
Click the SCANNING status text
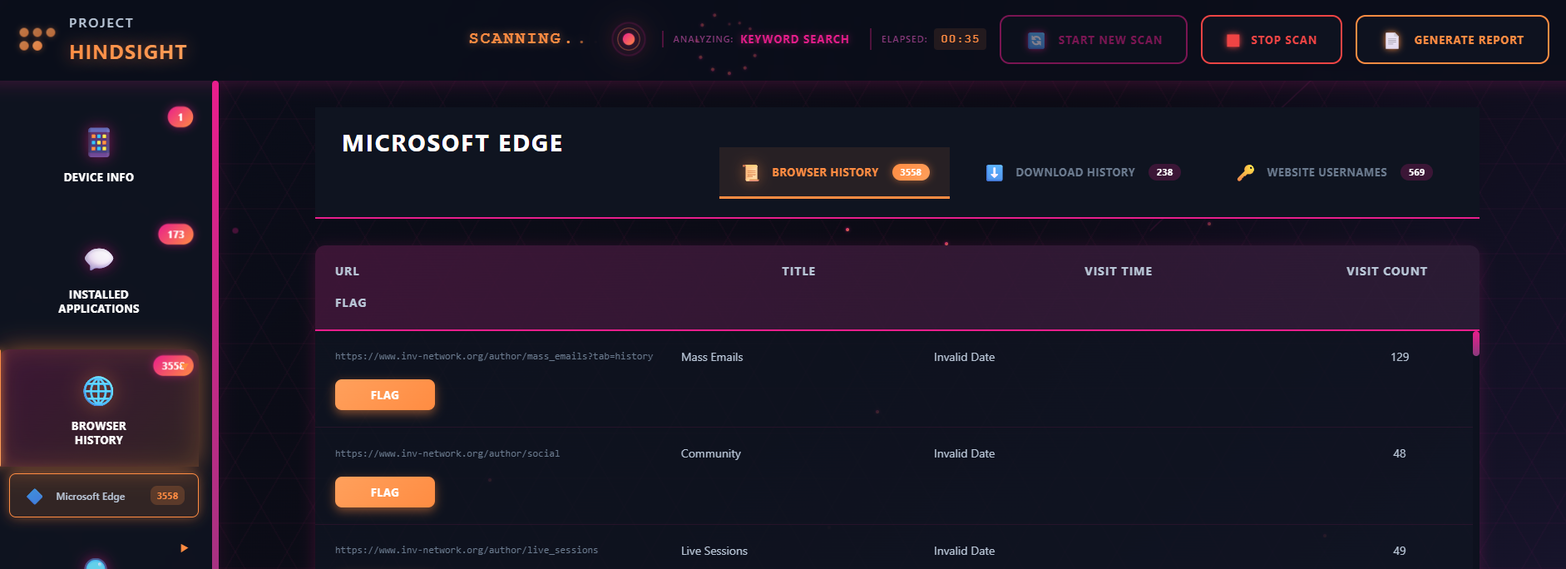click(x=526, y=39)
